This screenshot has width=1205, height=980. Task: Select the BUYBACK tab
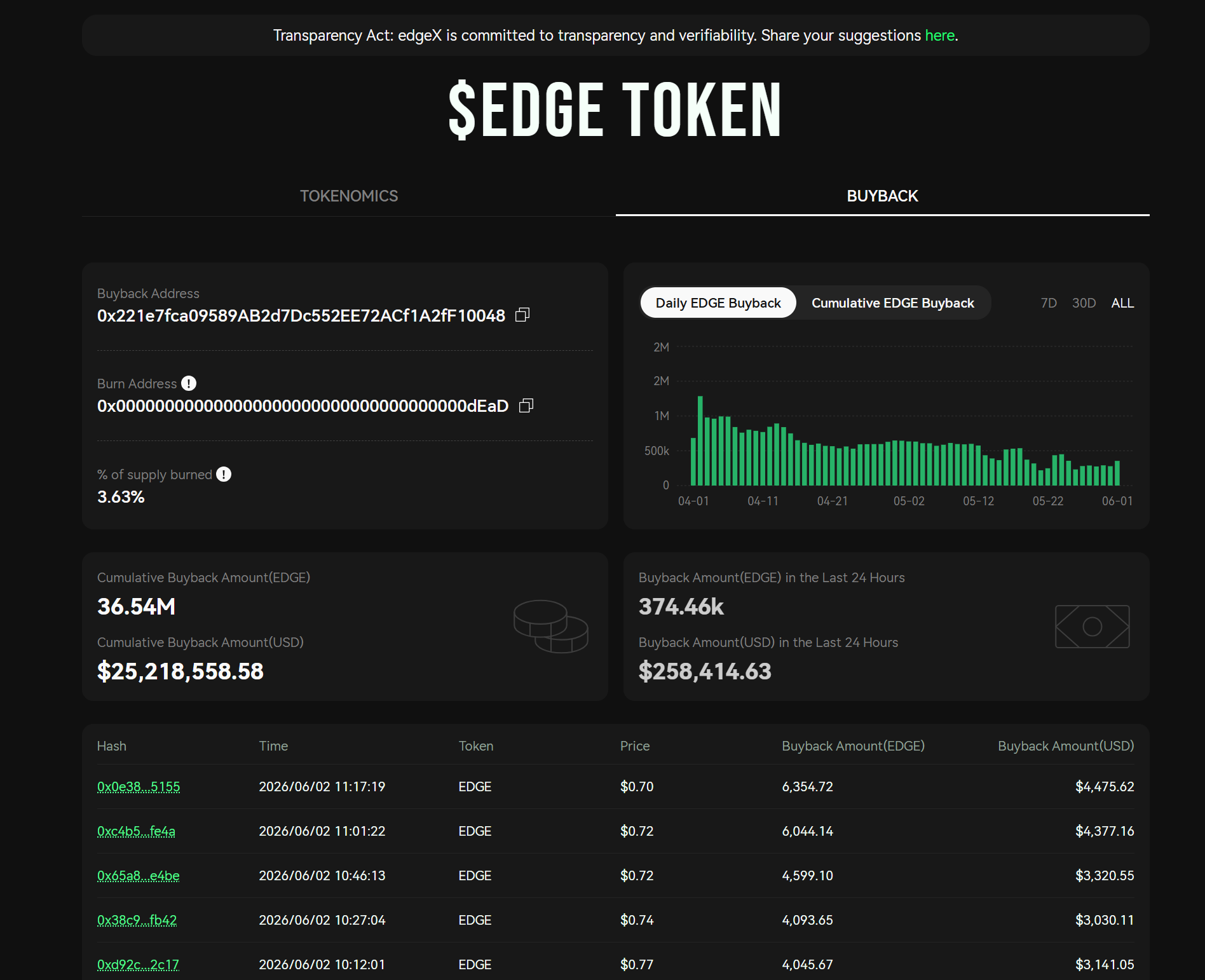pyautogui.click(x=882, y=196)
